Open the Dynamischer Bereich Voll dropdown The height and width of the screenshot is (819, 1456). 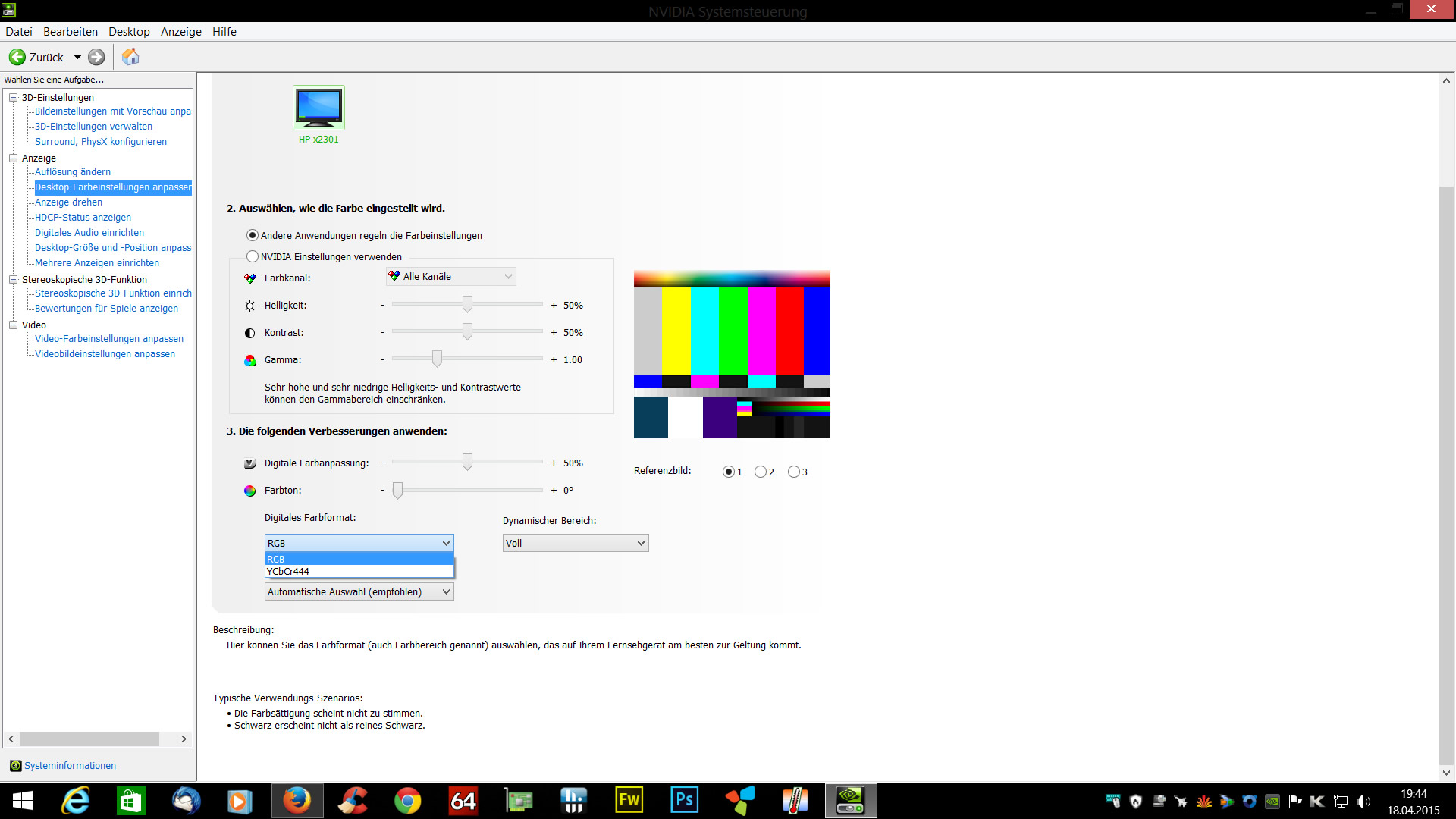(x=575, y=543)
